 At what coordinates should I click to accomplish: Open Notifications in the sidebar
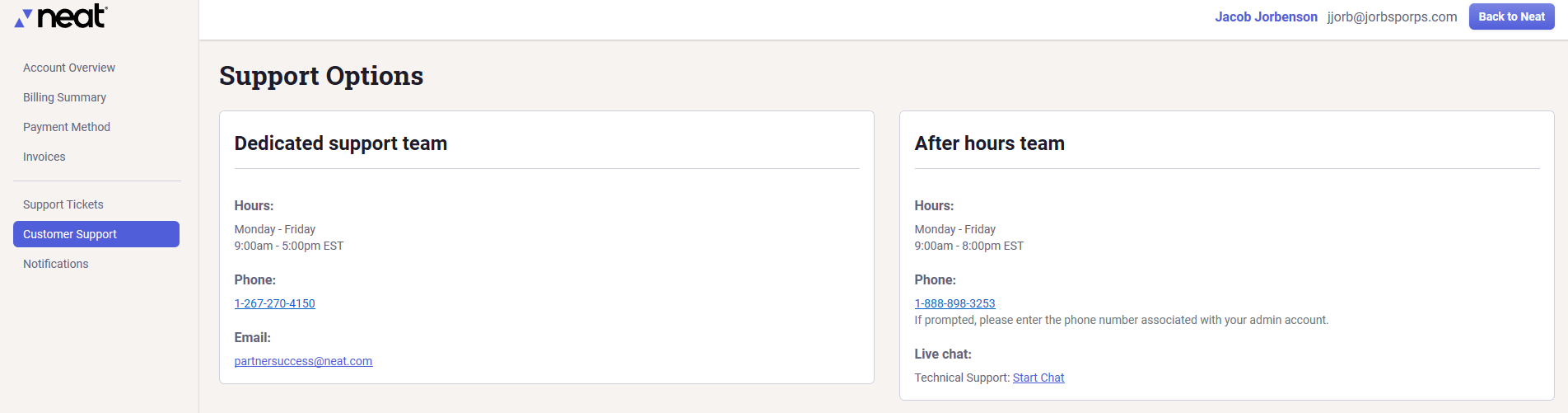56,264
